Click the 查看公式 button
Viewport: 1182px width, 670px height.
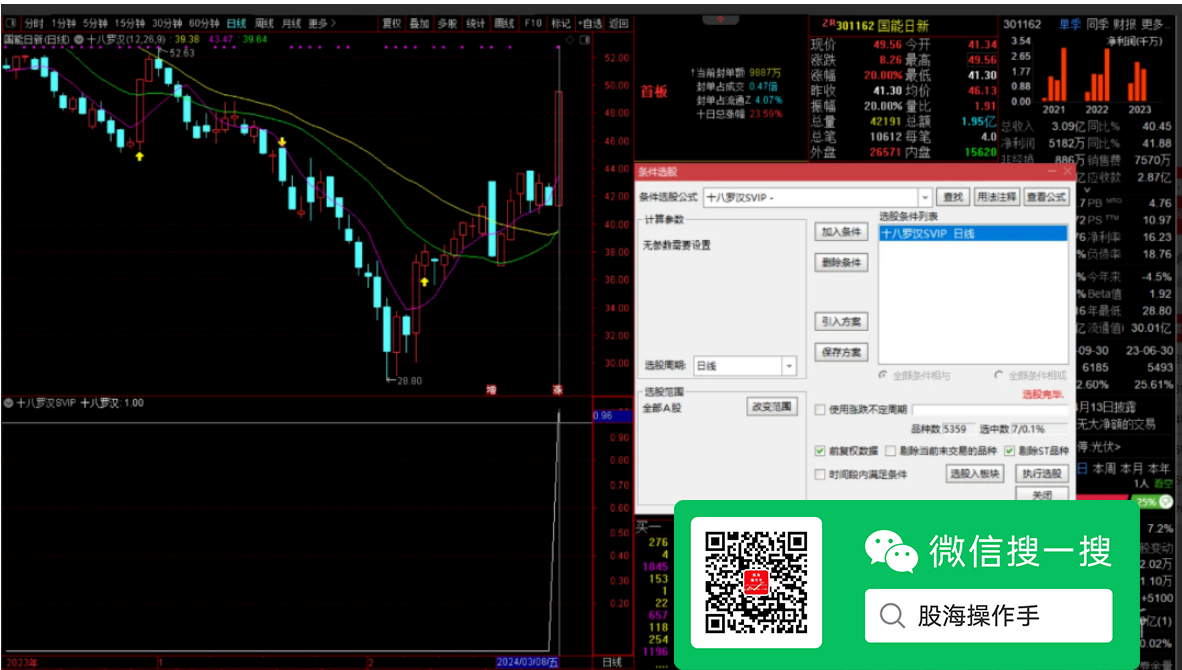tap(1046, 197)
